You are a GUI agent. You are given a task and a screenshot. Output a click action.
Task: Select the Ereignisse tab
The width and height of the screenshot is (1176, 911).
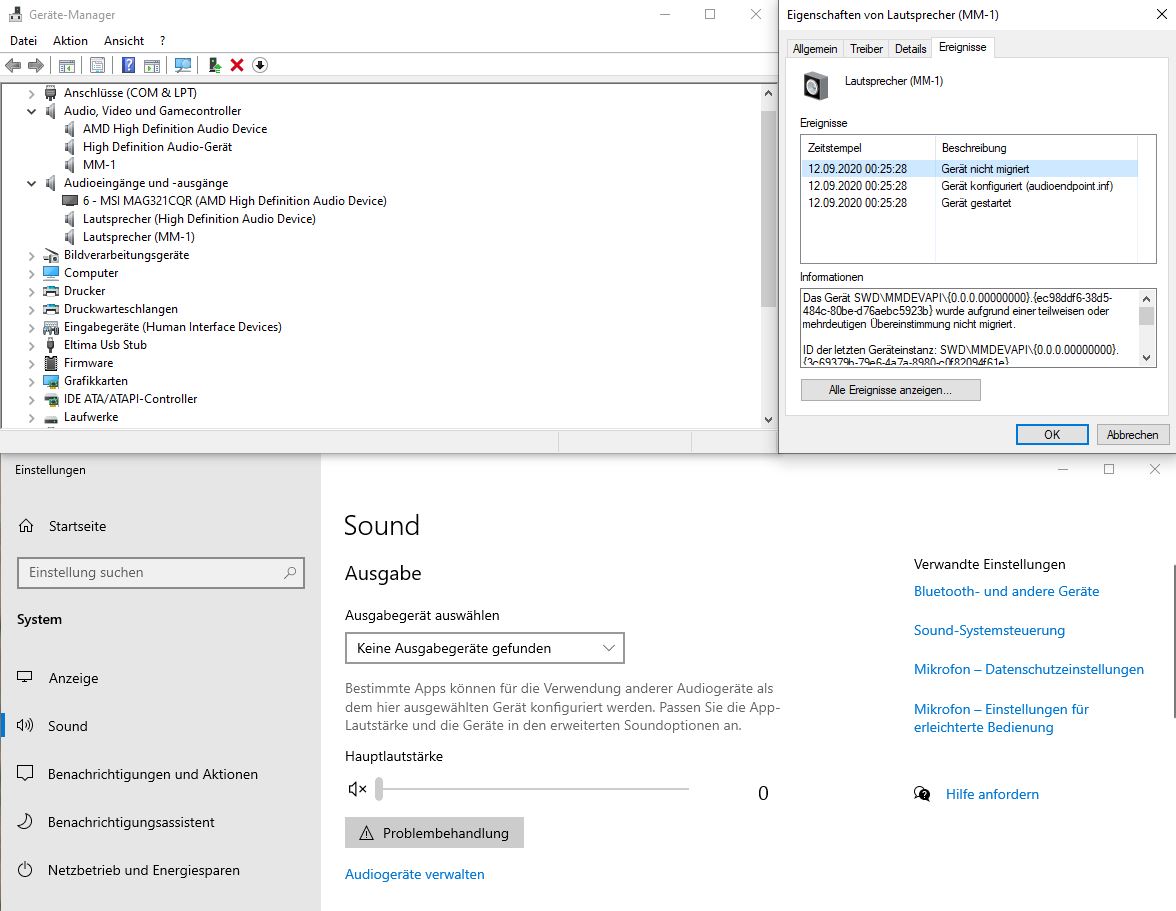point(962,47)
